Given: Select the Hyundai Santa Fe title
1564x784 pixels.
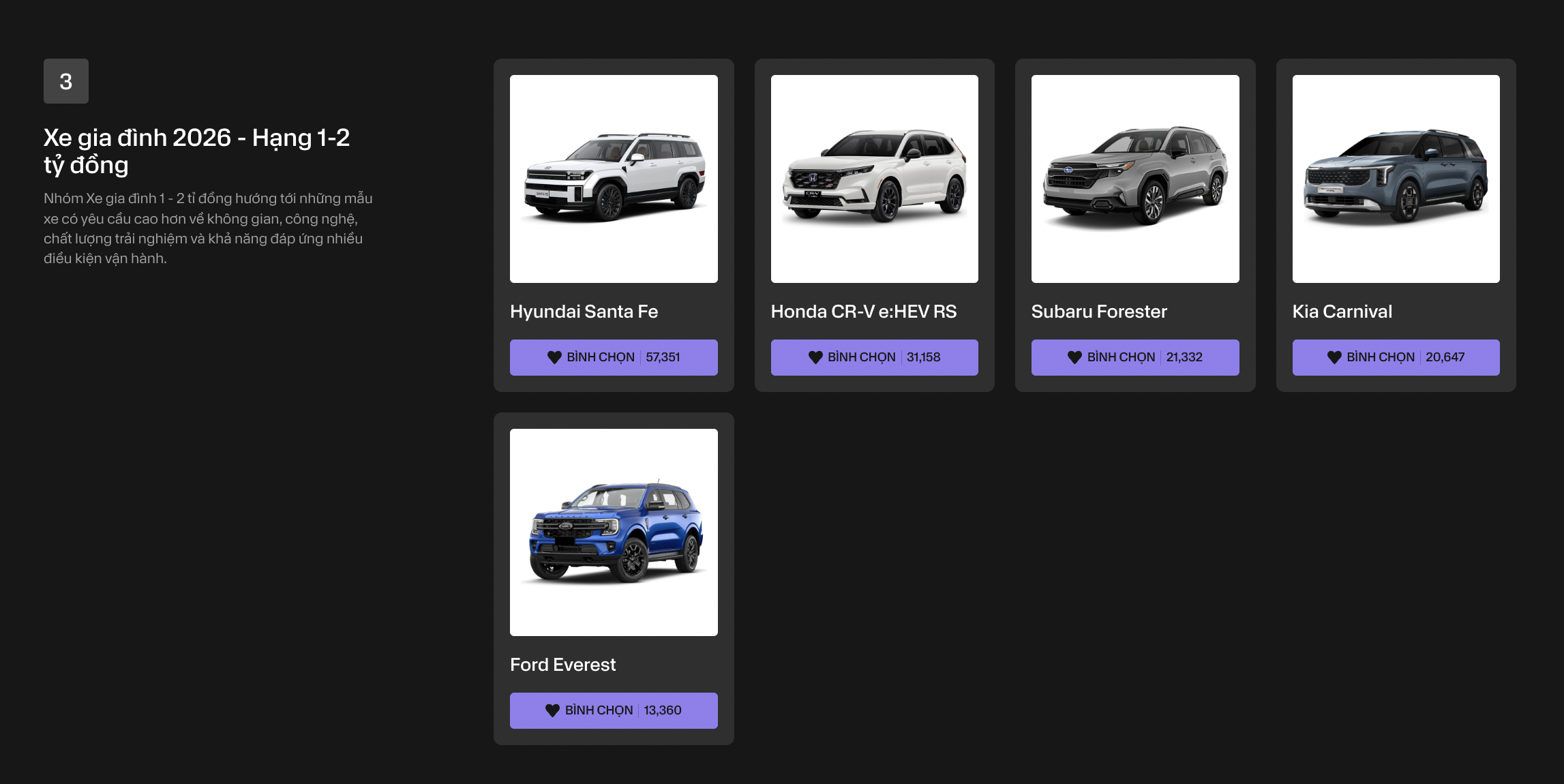Looking at the screenshot, I should tap(584, 312).
